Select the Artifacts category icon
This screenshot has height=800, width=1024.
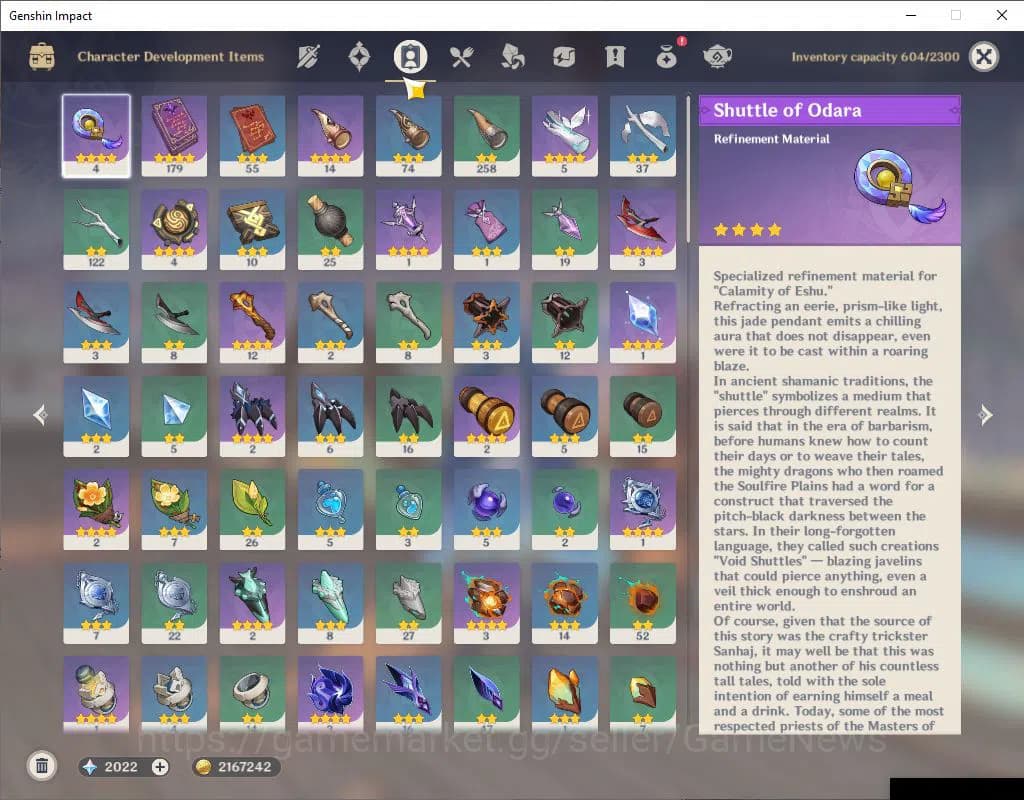coord(358,57)
